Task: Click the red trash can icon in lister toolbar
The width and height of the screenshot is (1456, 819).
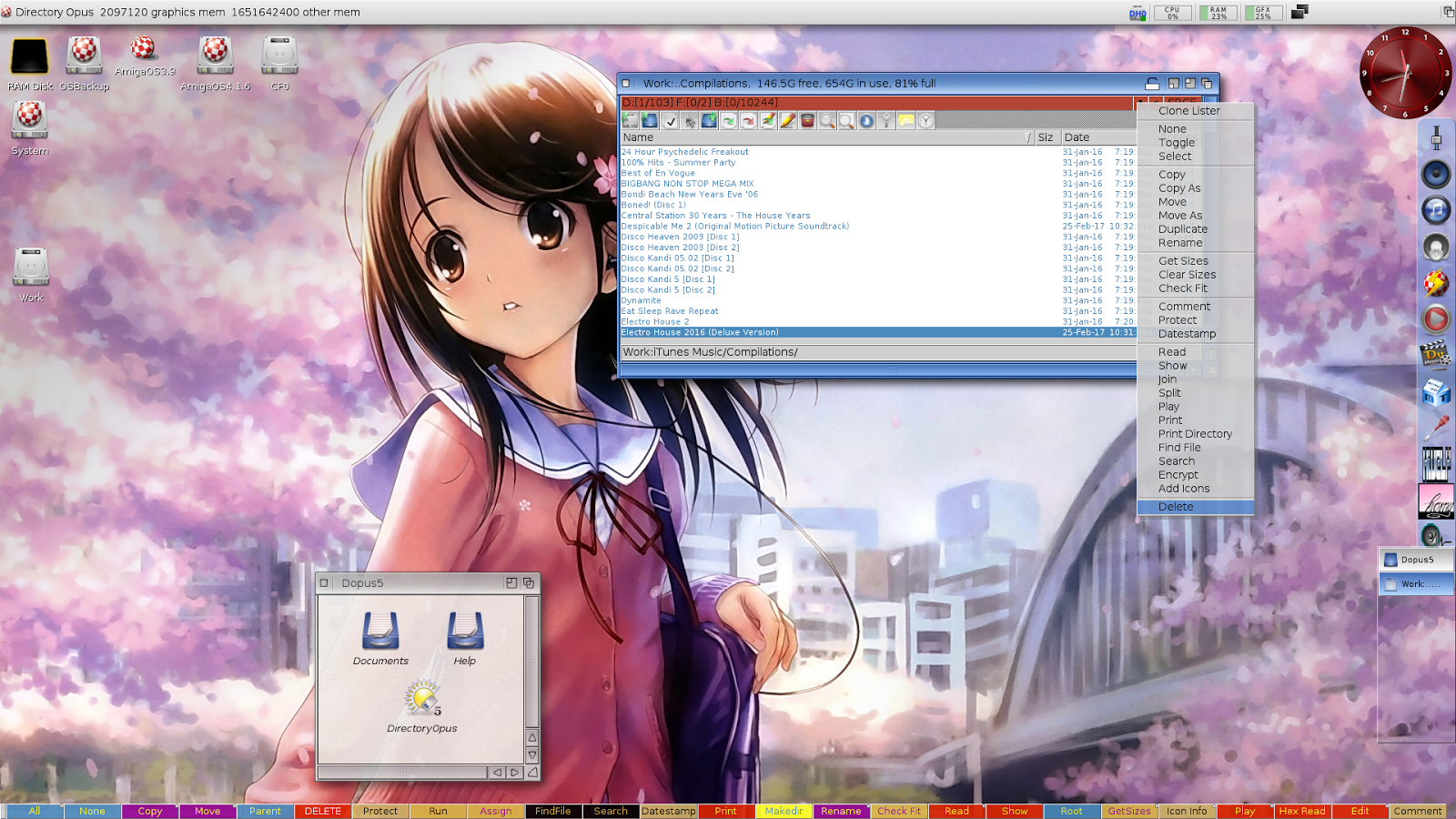Action: pyautogui.click(x=807, y=120)
